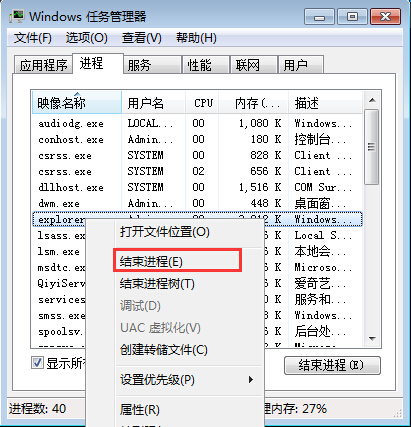Click the Local S... description cell
The width and height of the screenshot is (411, 427).
click(x=323, y=235)
